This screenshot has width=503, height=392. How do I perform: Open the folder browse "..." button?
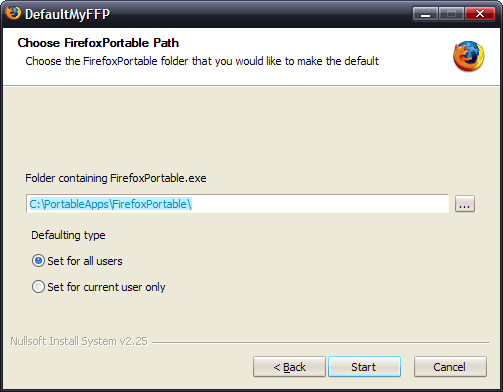click(x=465, y=204)
